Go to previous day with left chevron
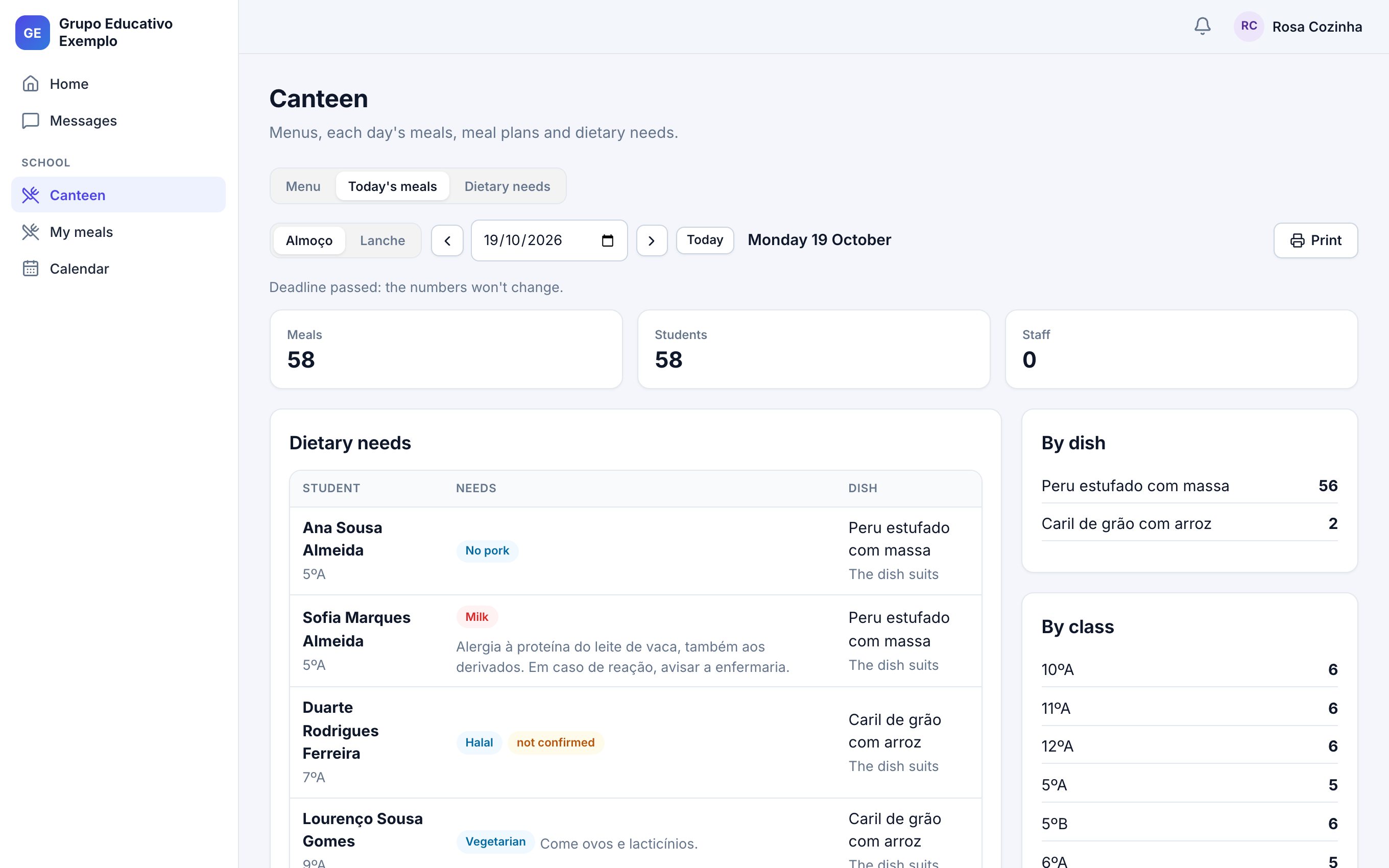The height and width of the screenshot is (868, 1389). pyautogui.click(x=447, y=240)
